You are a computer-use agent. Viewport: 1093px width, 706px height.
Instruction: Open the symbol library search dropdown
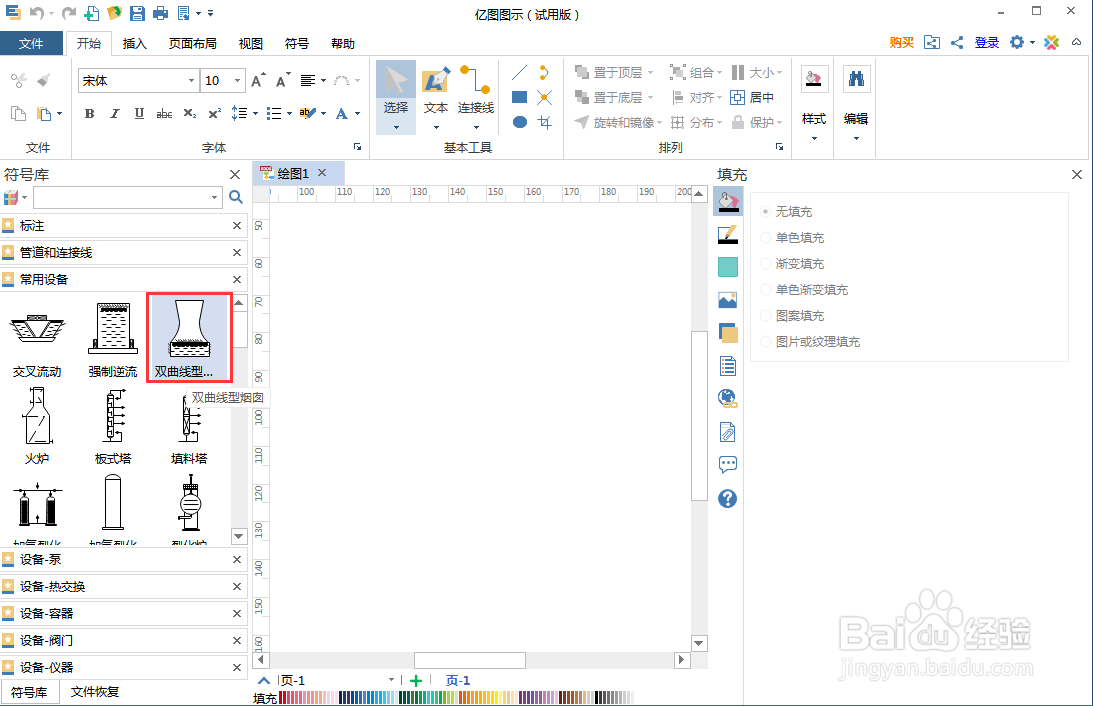coord(214,198)
